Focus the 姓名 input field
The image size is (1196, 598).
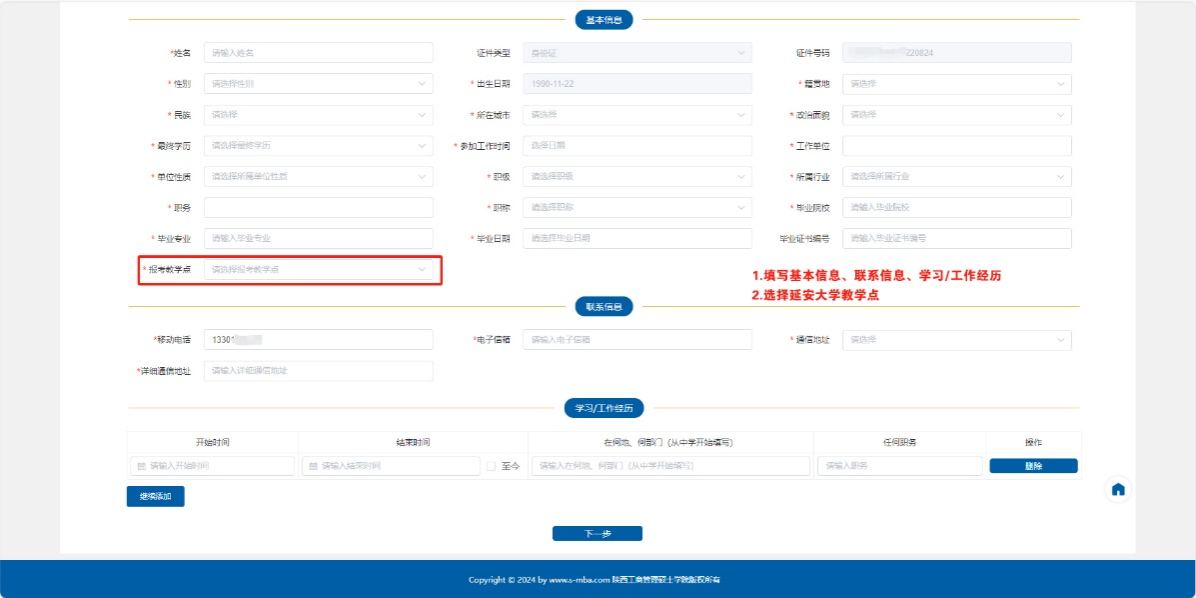click(x=318, y=53)
